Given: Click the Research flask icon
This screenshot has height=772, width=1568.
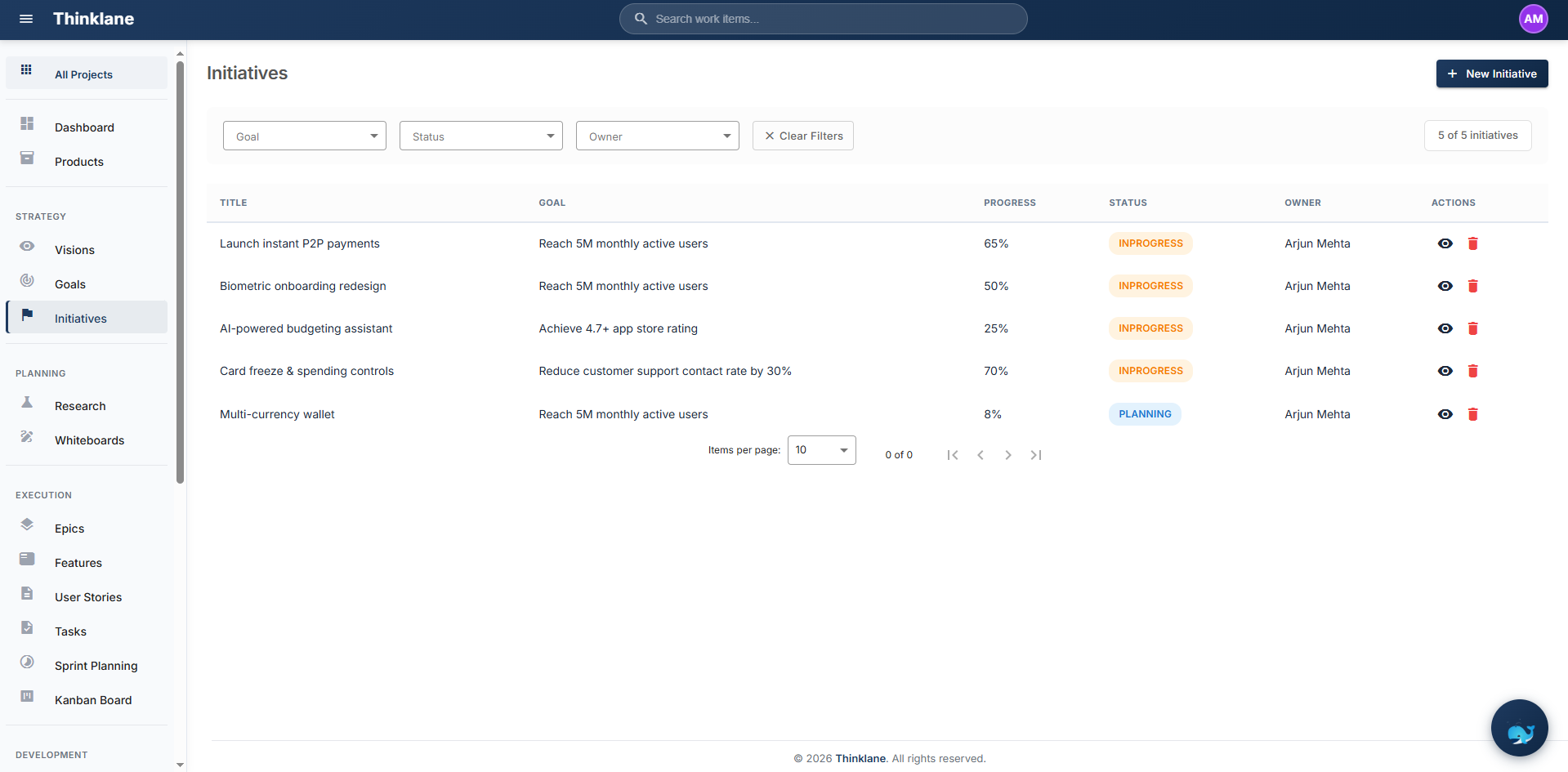Looking at the screenshot, I should 27,402.
